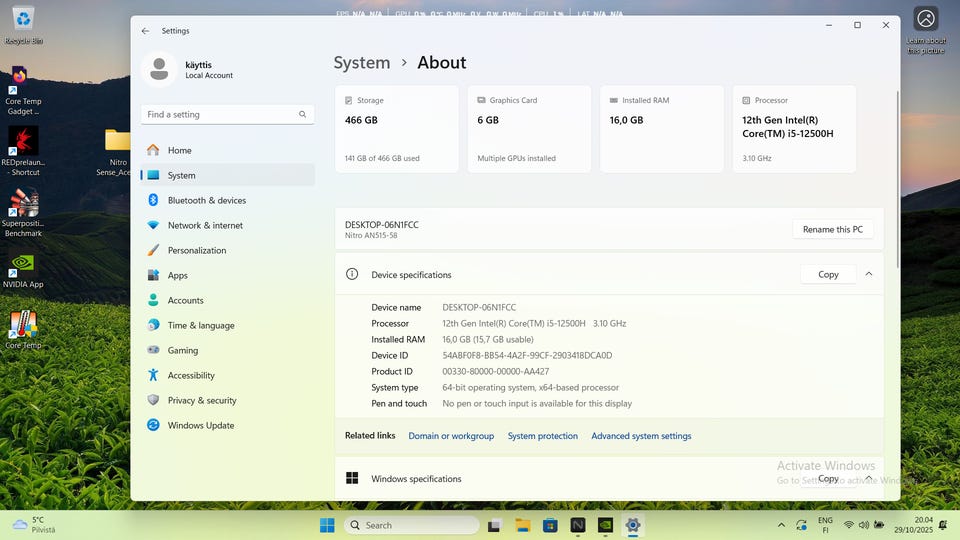Viewport: 960px width, 540px height.
Task: Select the Recycle Bin desktop icon
Action: (22, 19)
